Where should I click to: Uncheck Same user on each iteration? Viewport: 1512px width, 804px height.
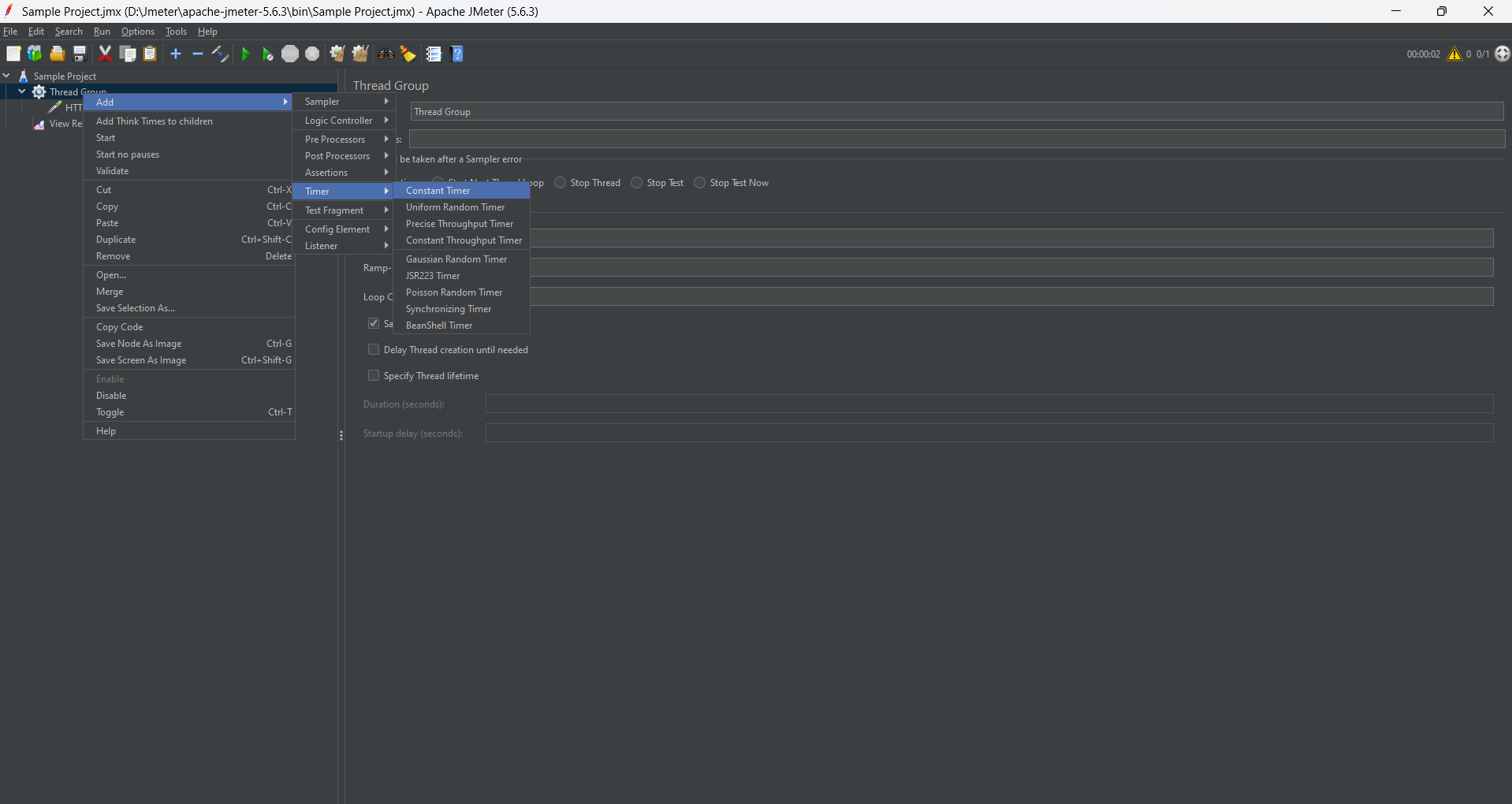coord(372,322)
